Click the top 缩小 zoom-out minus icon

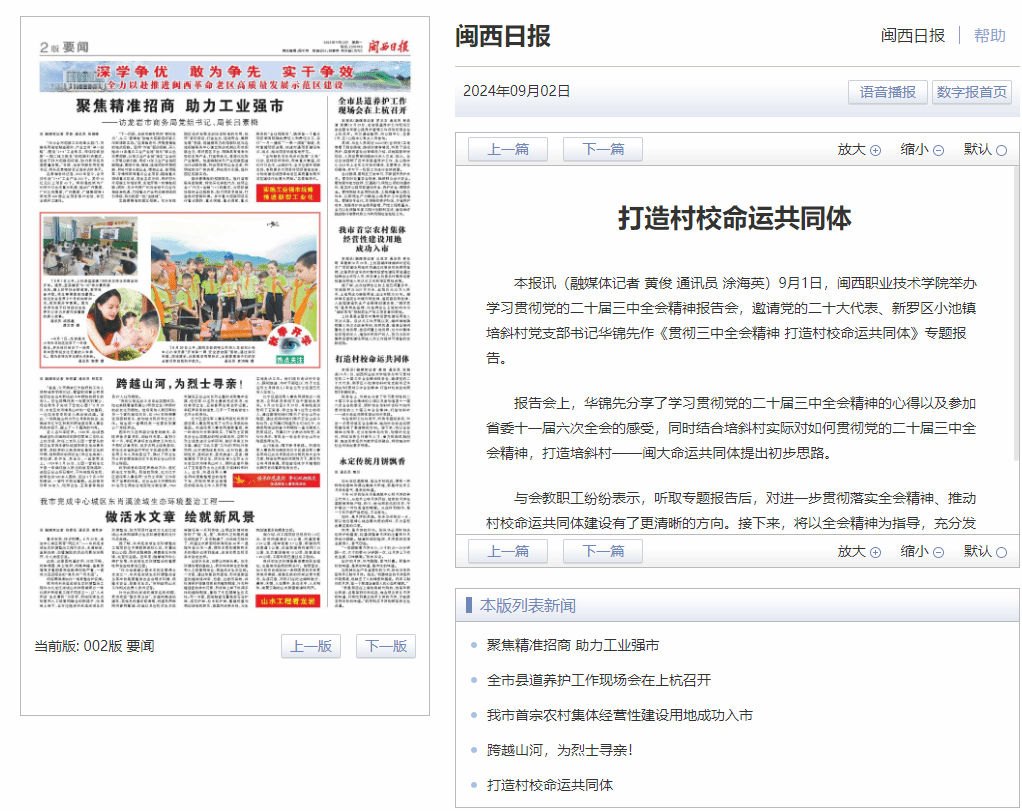coord(938,150)
